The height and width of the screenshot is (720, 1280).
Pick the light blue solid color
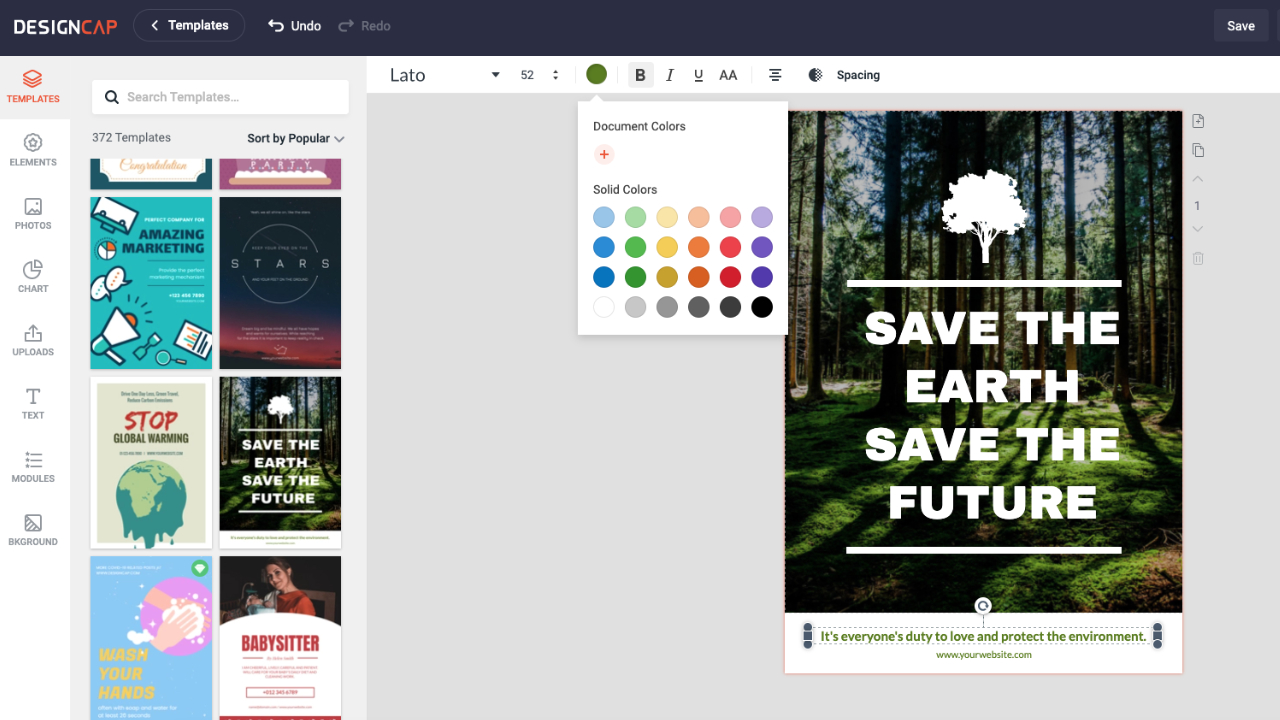click(x=604, y=217)
